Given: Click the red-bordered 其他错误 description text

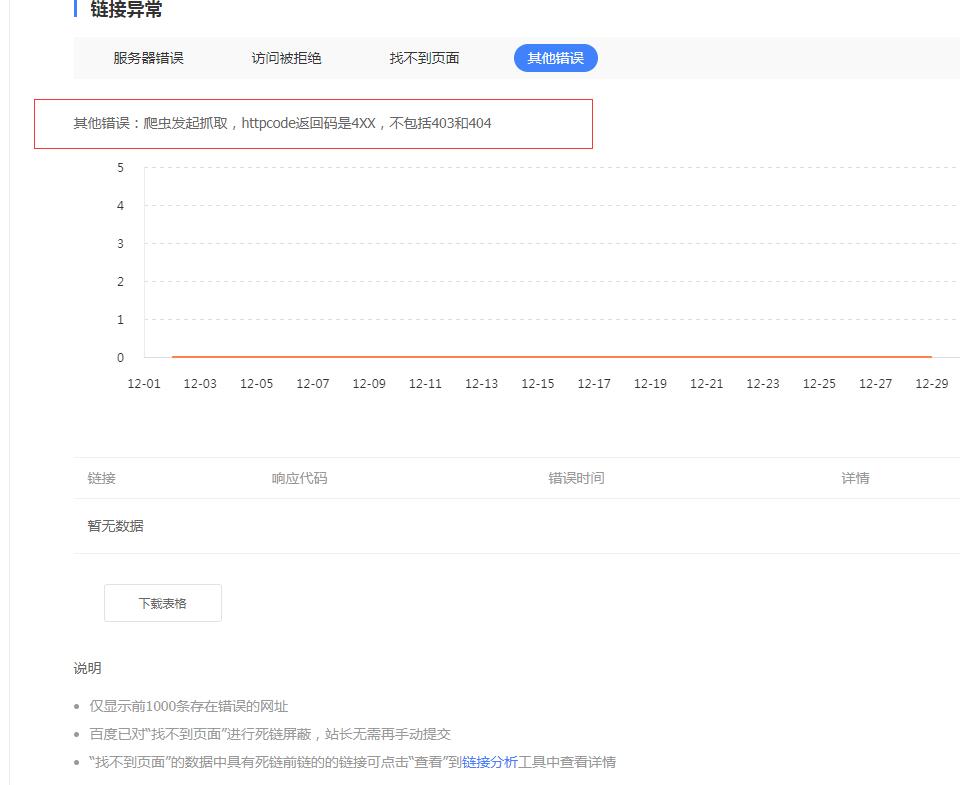Looking at the screenshot, I should coord(282,124).
